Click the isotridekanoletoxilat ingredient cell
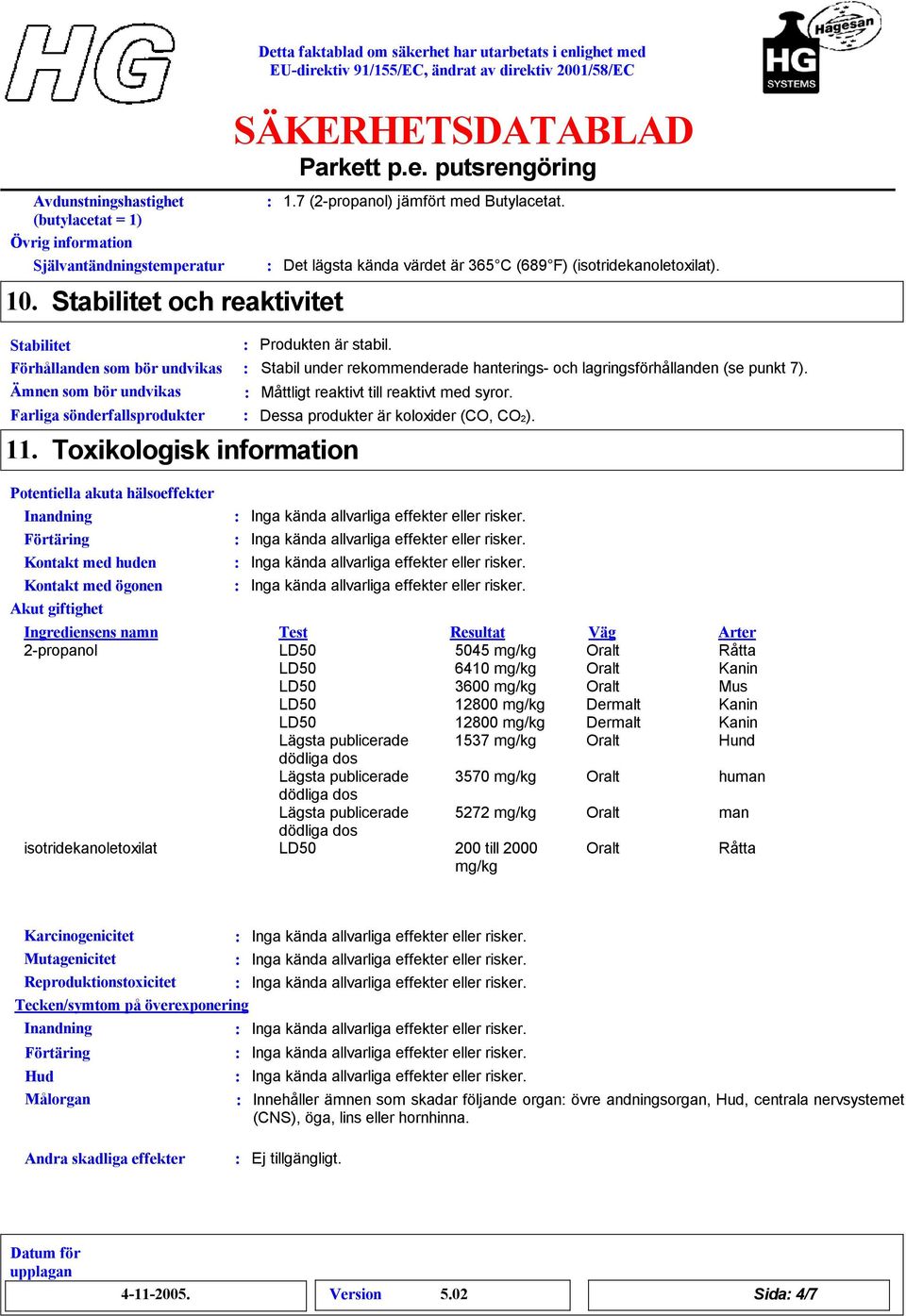This screenshot has height=1316, width=906. (91, 848)
